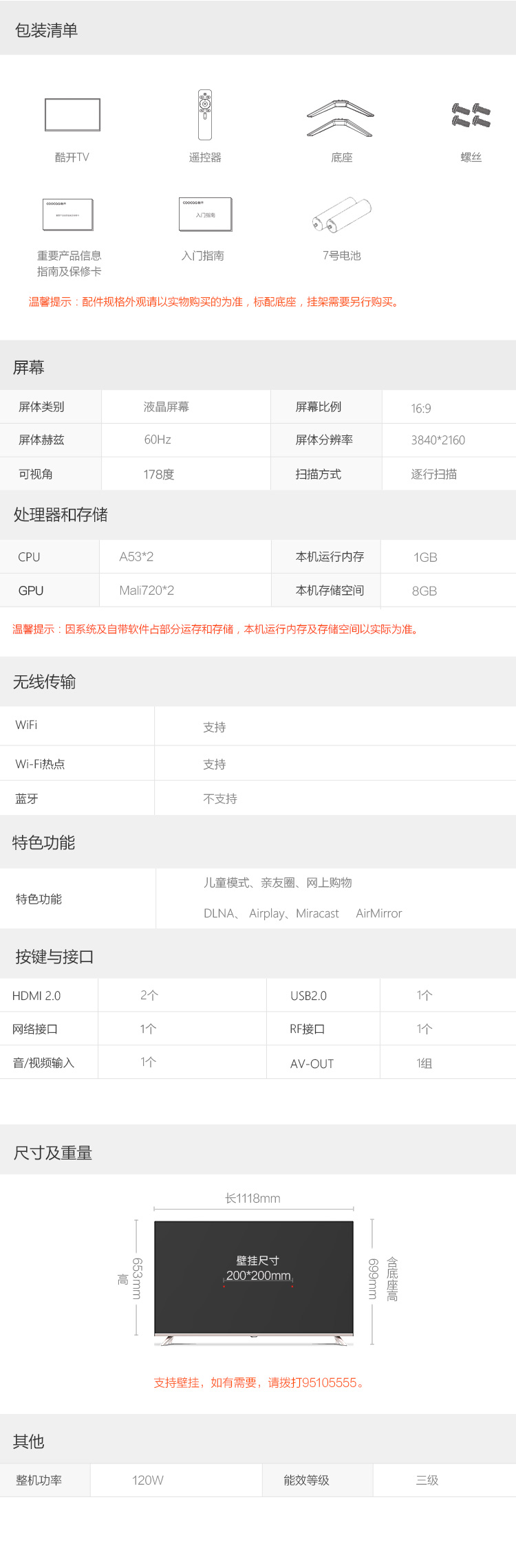Image resolution: width=516 pixels, height=1568 pixels.
Task: Select the 屏幕 section heading
Action: click(29, 367)
